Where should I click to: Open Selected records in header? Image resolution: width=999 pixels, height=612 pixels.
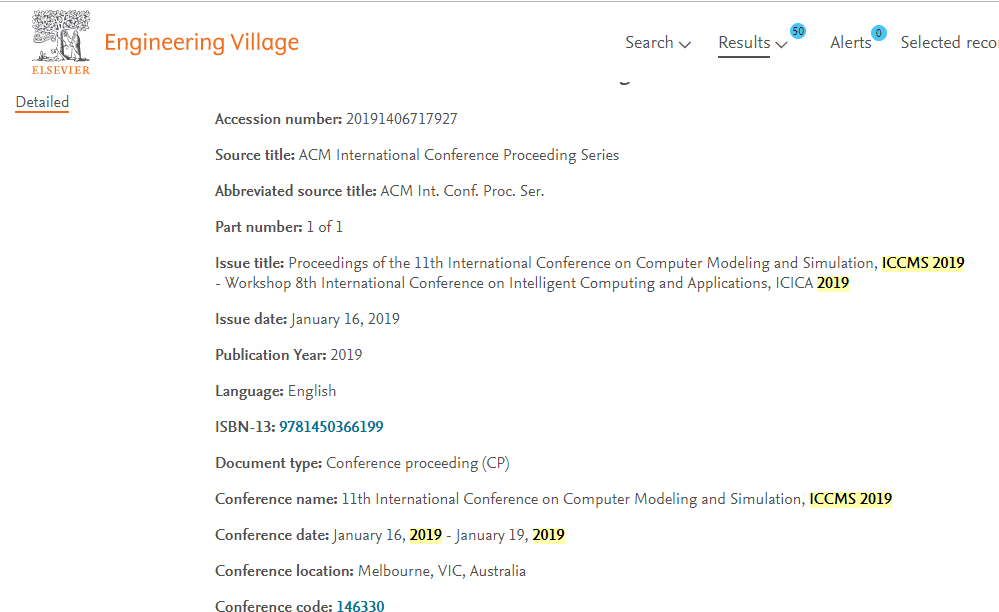click(x=949, y=43)
